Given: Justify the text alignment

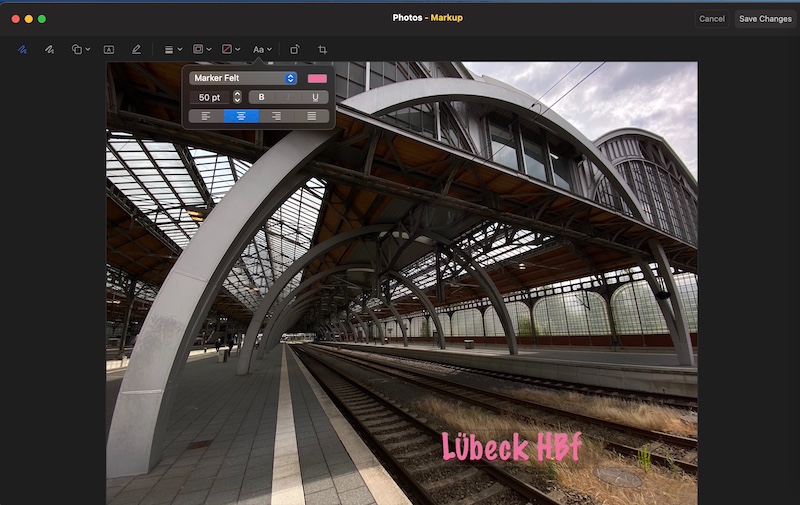Looking at the screenshot, I should (x=311, y=116).
